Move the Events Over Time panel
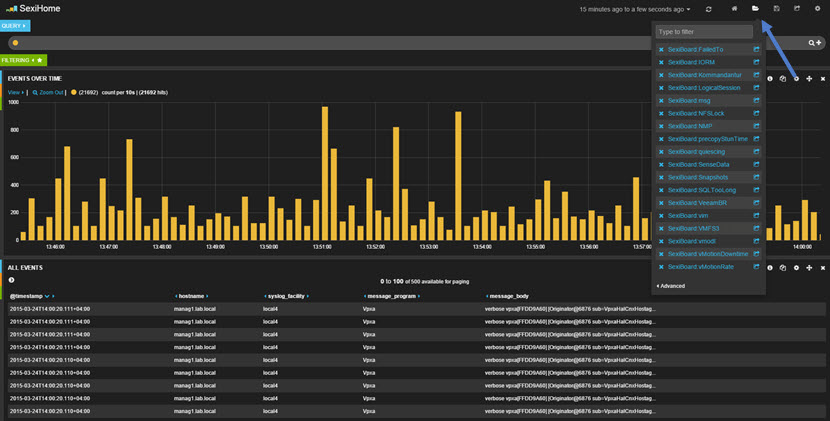The width and height of the screenshot is (830, 421). coord(809,78)
